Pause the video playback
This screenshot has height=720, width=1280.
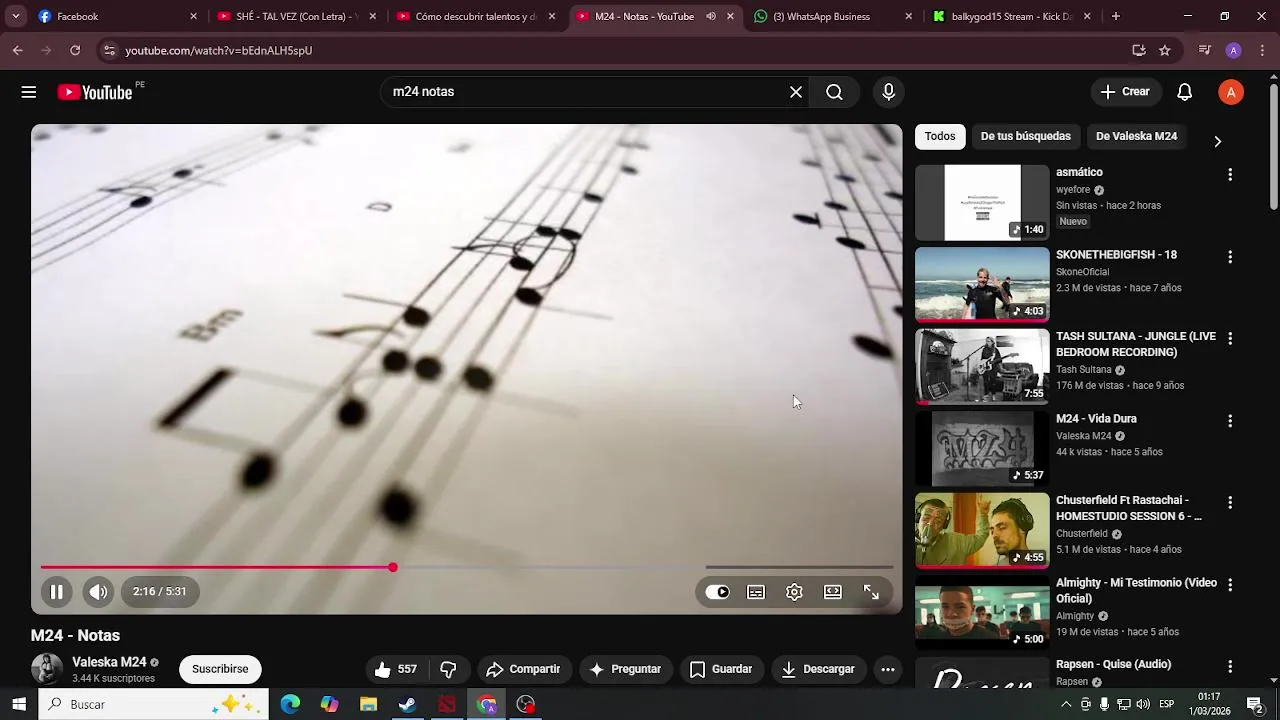tap(57, 592)
